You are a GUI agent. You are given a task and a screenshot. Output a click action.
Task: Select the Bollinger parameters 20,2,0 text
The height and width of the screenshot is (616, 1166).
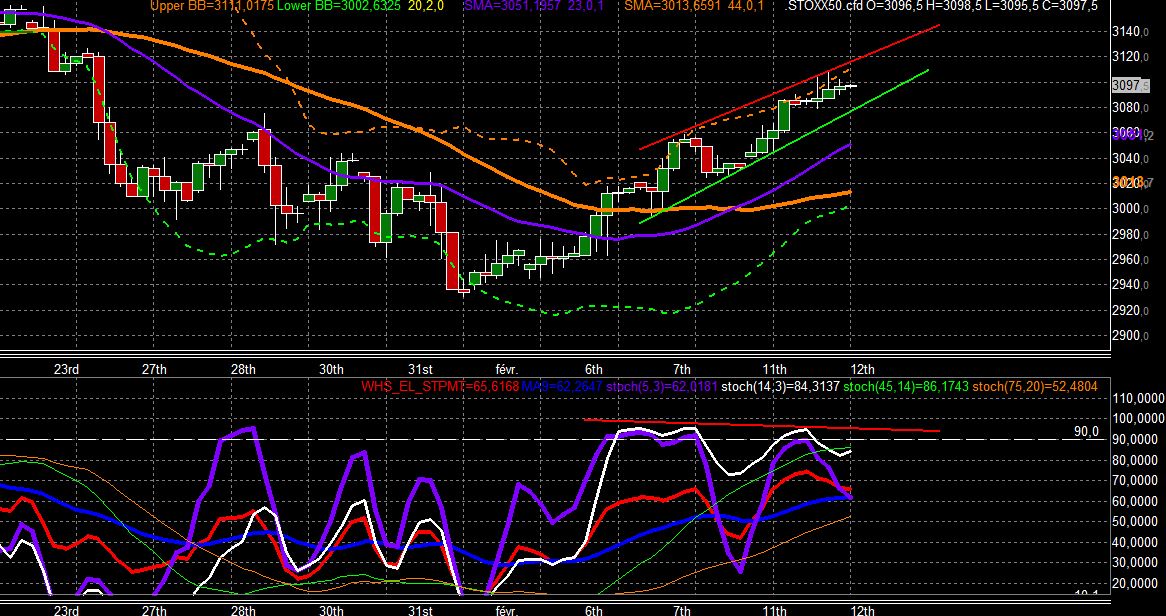[428, 6]
